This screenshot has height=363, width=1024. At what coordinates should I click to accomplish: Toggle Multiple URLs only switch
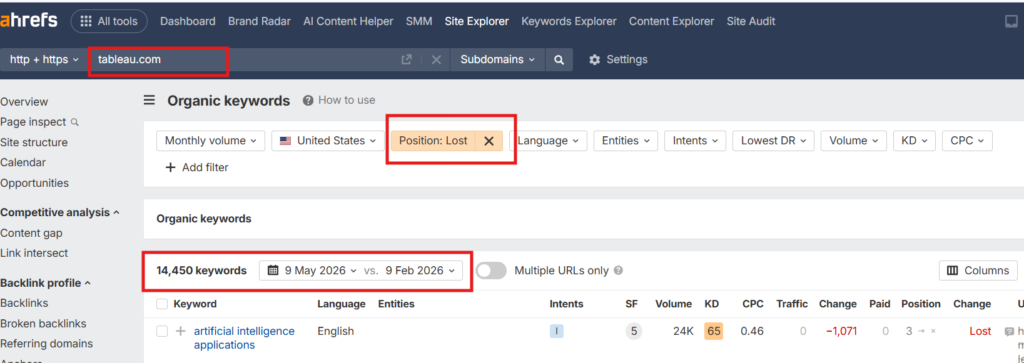point(491,270)
